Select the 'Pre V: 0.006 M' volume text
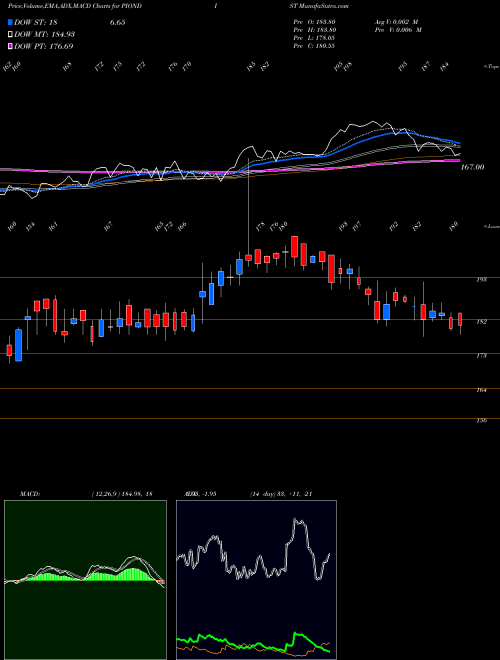 tap(398, 30)
